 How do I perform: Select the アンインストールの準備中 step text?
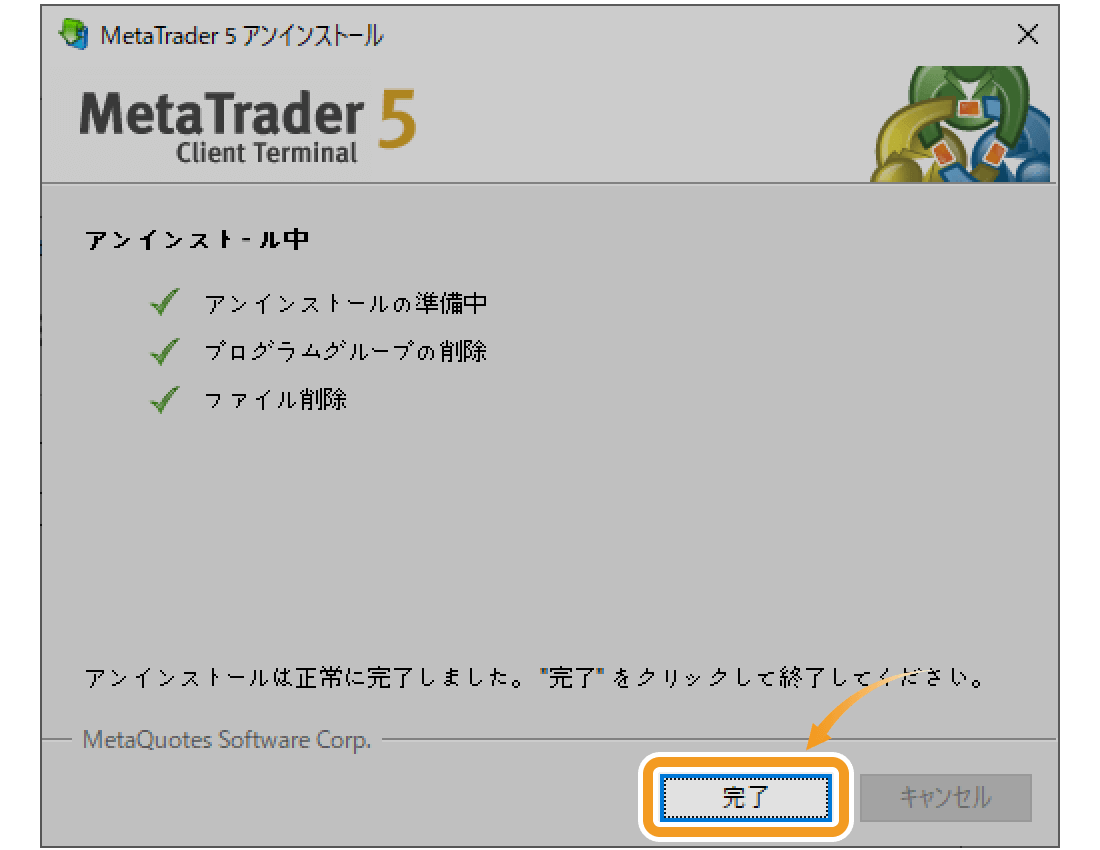pos(346,303)
